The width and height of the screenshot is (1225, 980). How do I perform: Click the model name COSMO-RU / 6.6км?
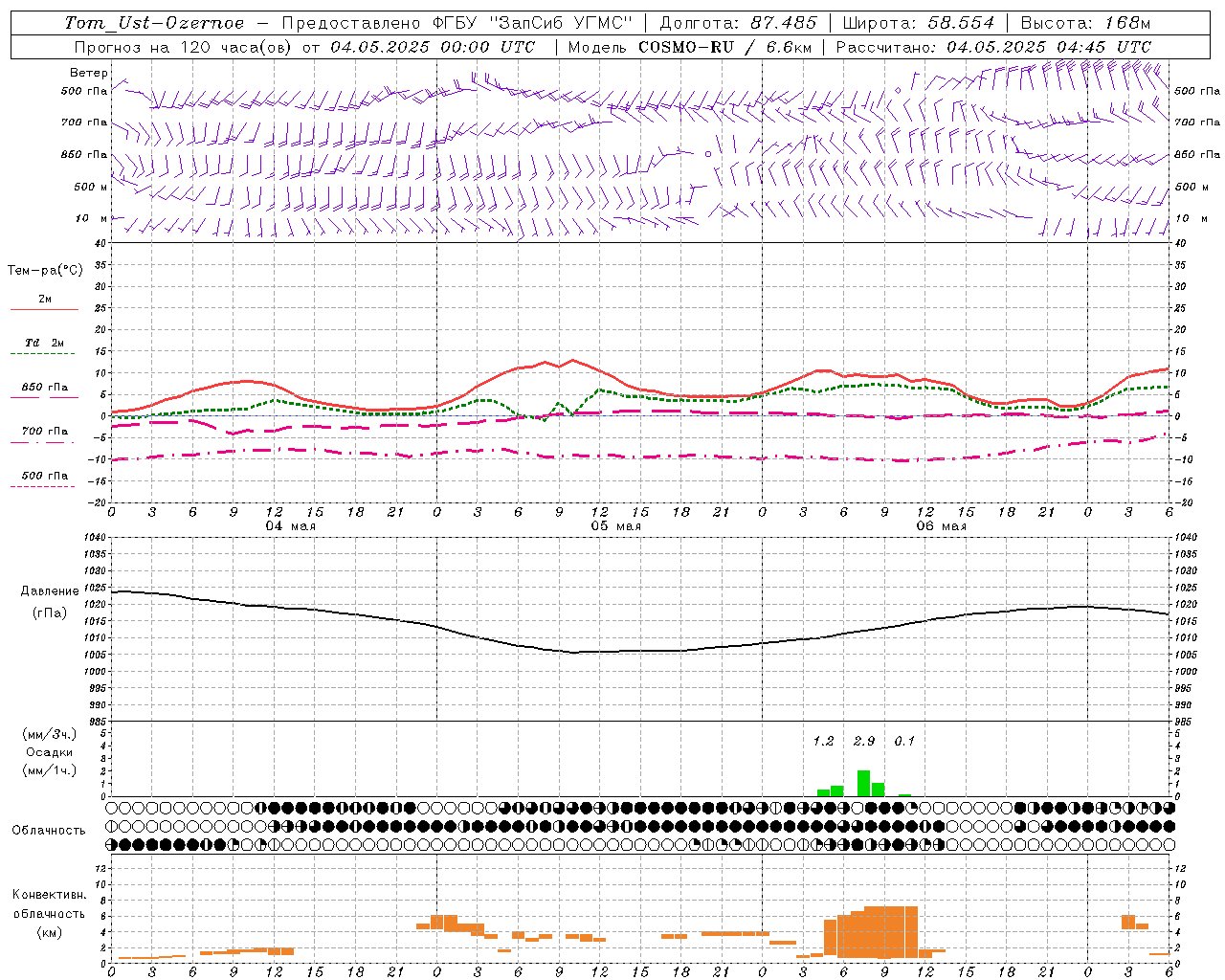pyautogui.click(x=725, y=47)
